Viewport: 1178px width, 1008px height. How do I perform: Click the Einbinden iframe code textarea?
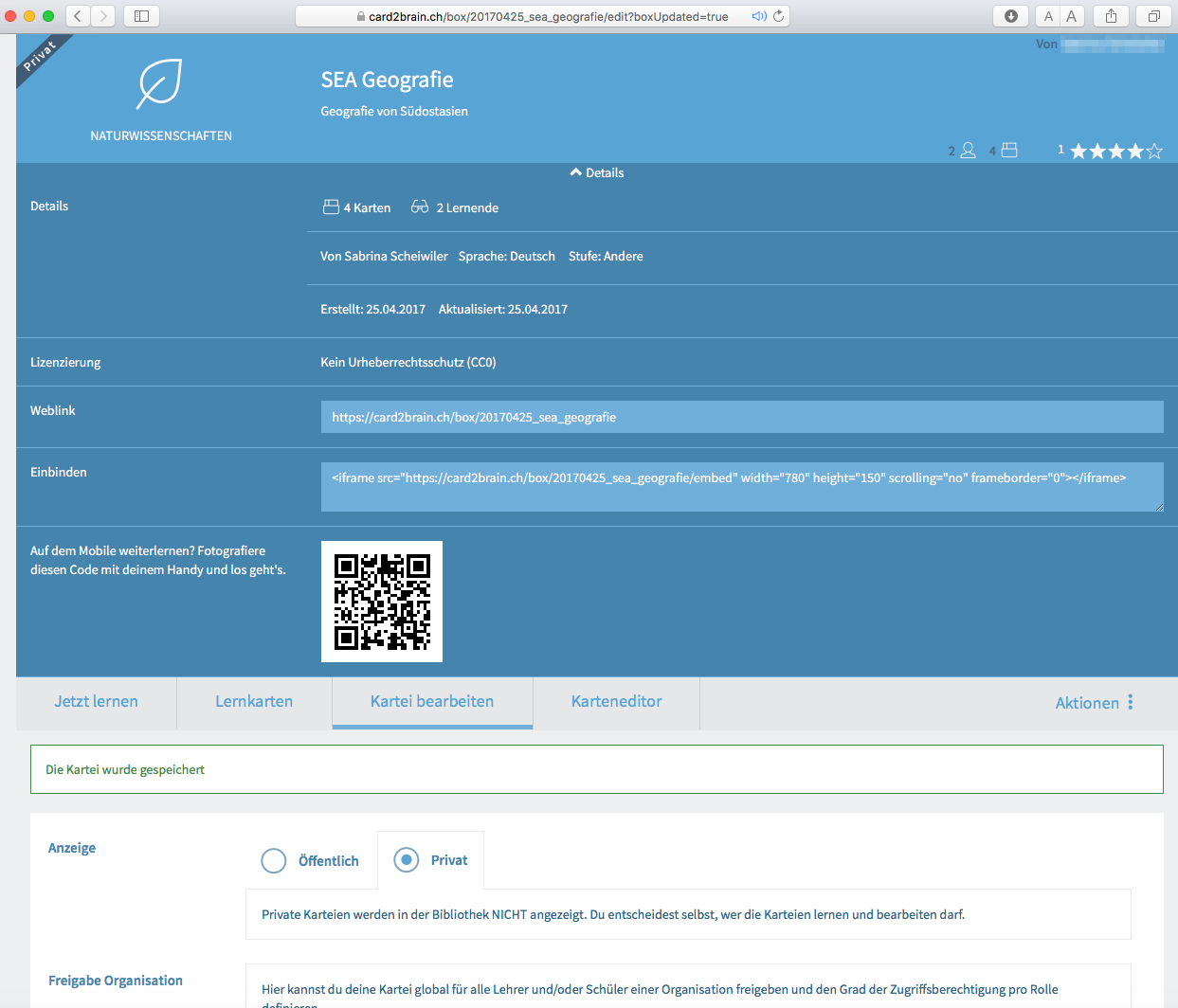[741, 486]
